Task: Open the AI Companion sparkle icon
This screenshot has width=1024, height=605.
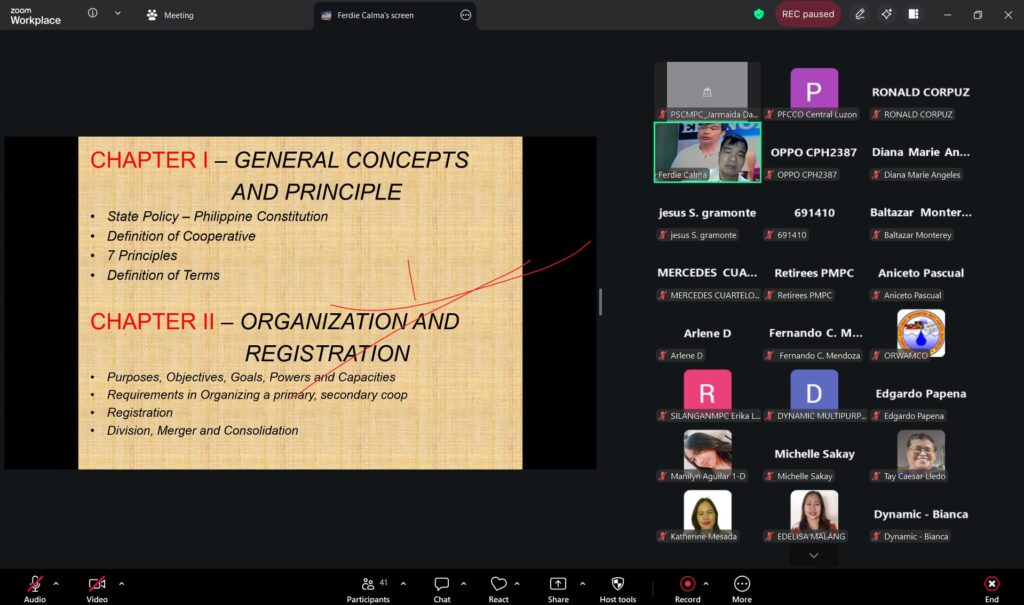Action: [886, 14]
